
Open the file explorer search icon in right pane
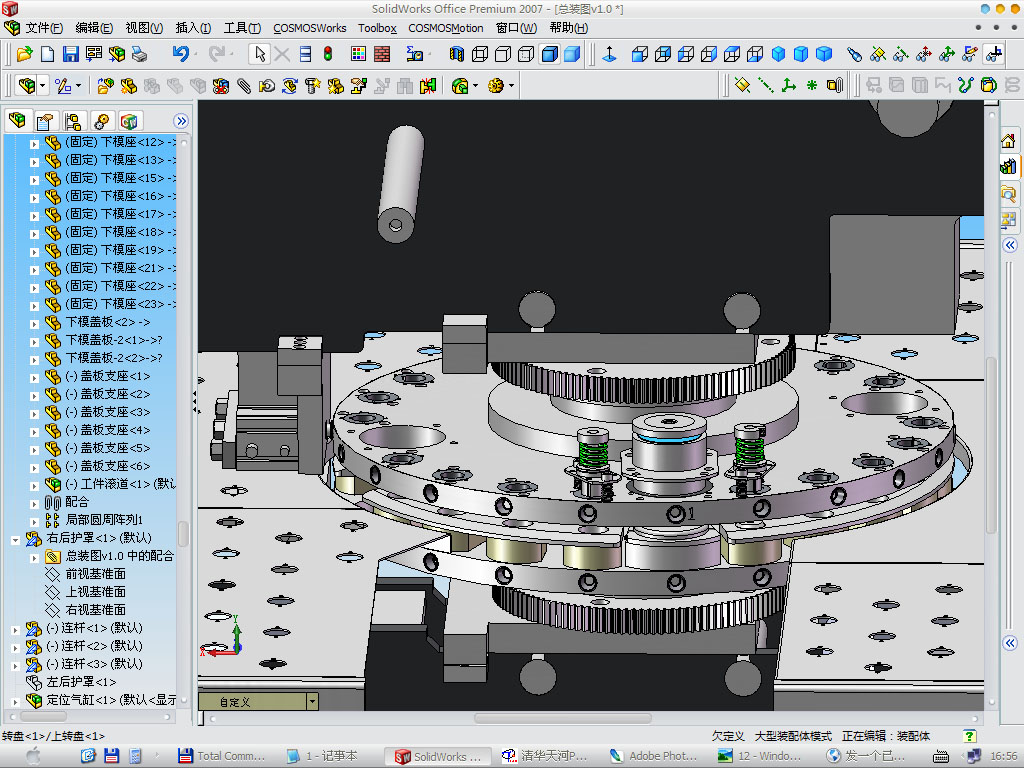1008,193
